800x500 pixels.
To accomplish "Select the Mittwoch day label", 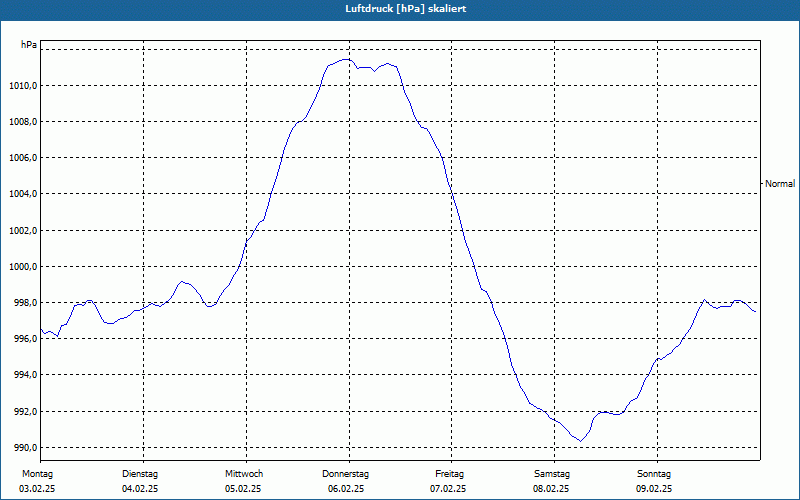I will pos(244,474).
